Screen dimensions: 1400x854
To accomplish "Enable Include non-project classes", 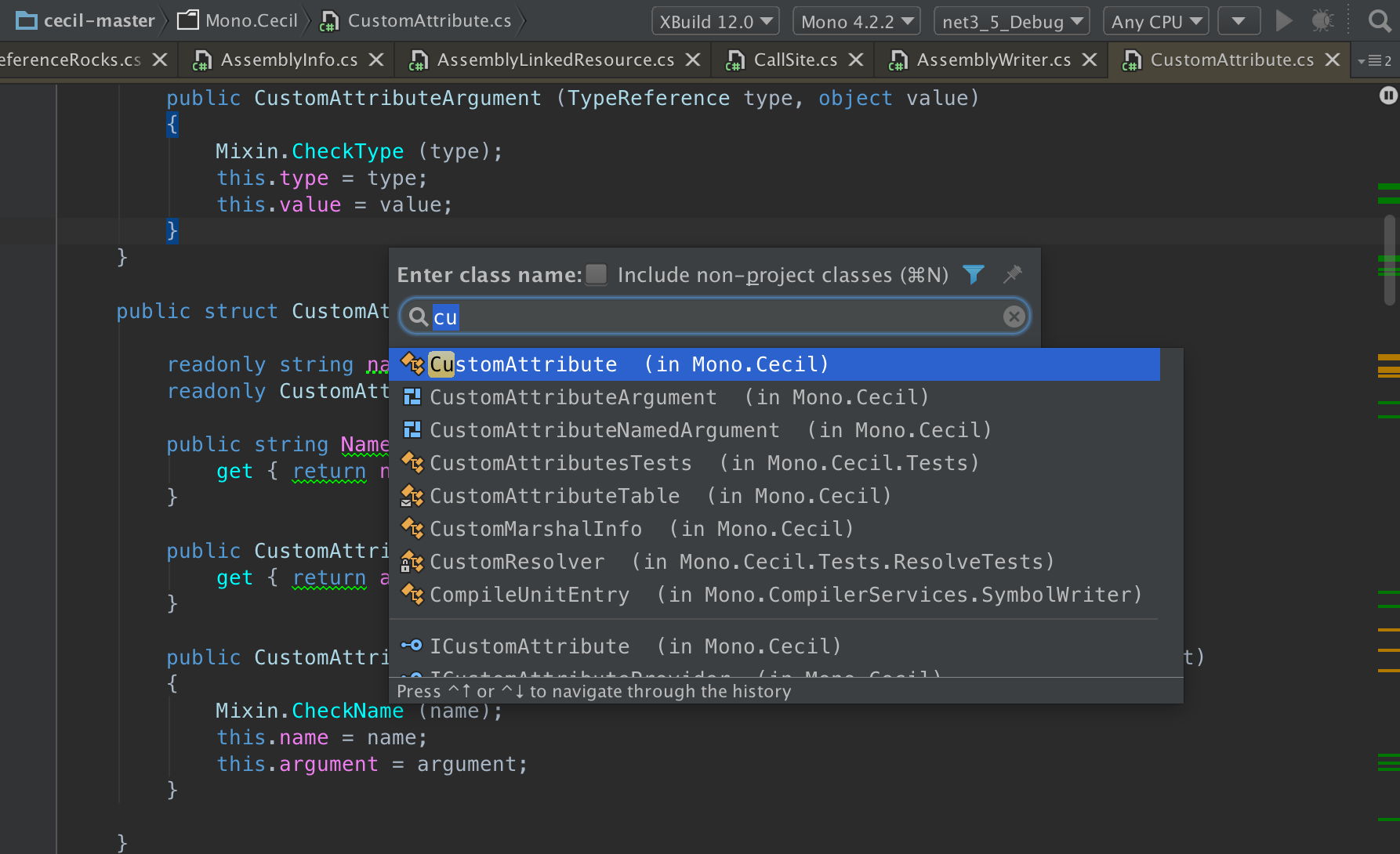I will [x=596, y=275].
